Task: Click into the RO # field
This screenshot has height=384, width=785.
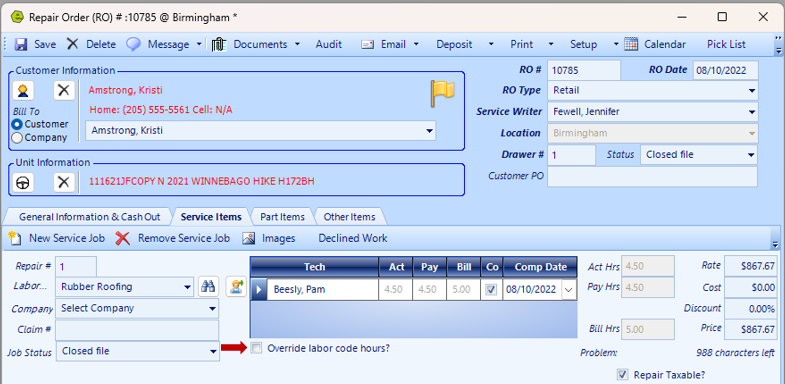Action: (584, 70)
